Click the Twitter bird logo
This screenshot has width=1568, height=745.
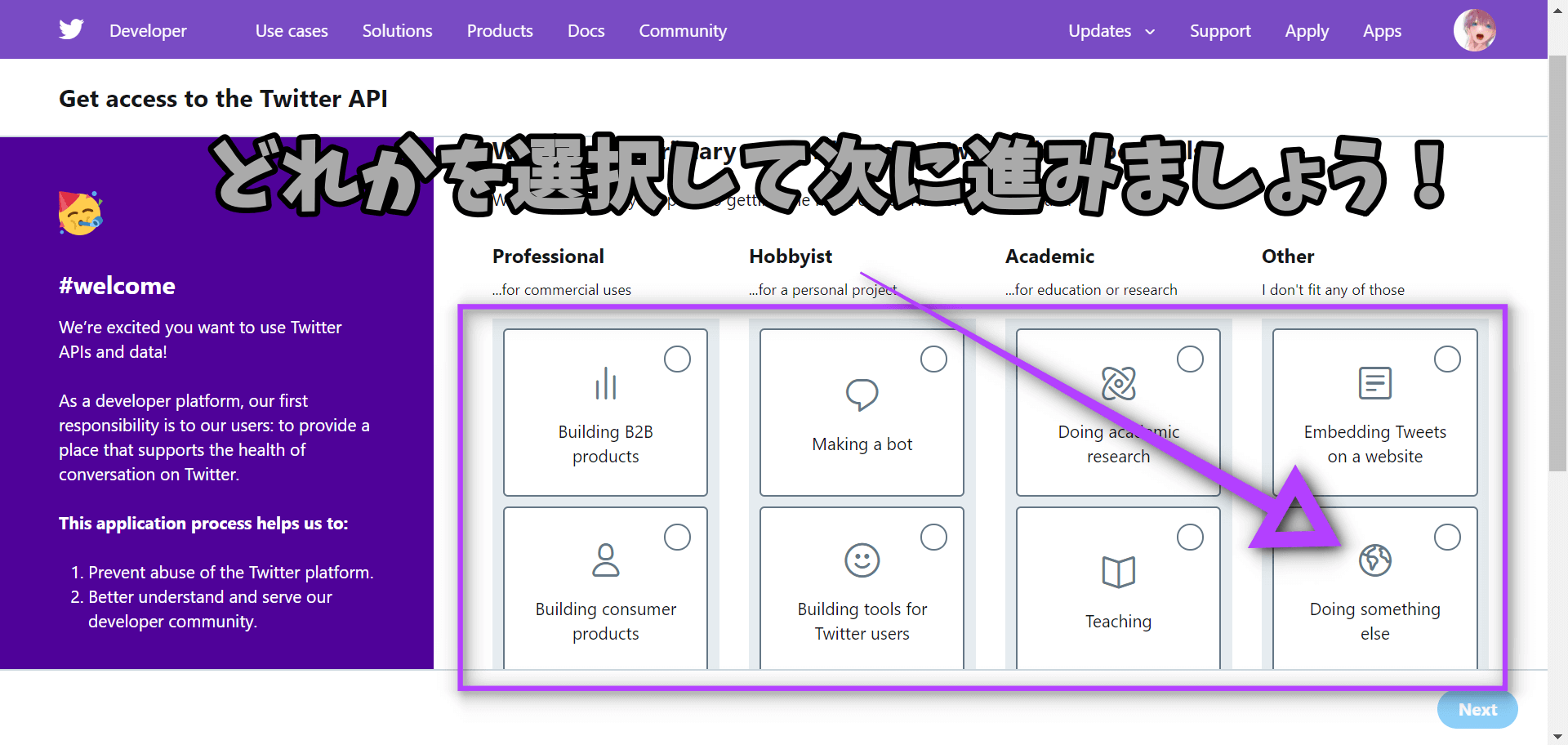(x=71, y=30)
